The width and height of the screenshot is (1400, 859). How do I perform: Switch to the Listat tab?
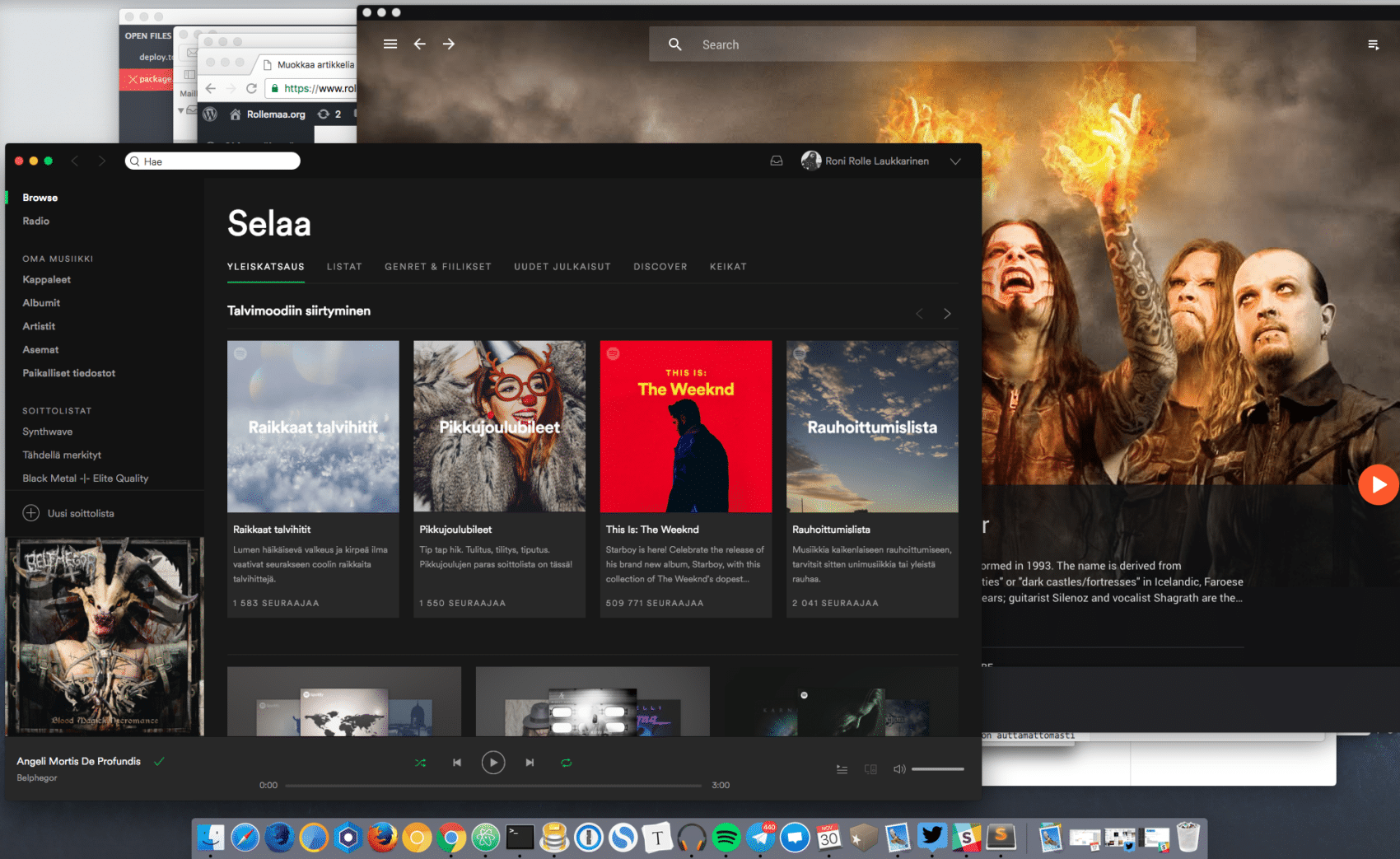[x=344, y=267]
